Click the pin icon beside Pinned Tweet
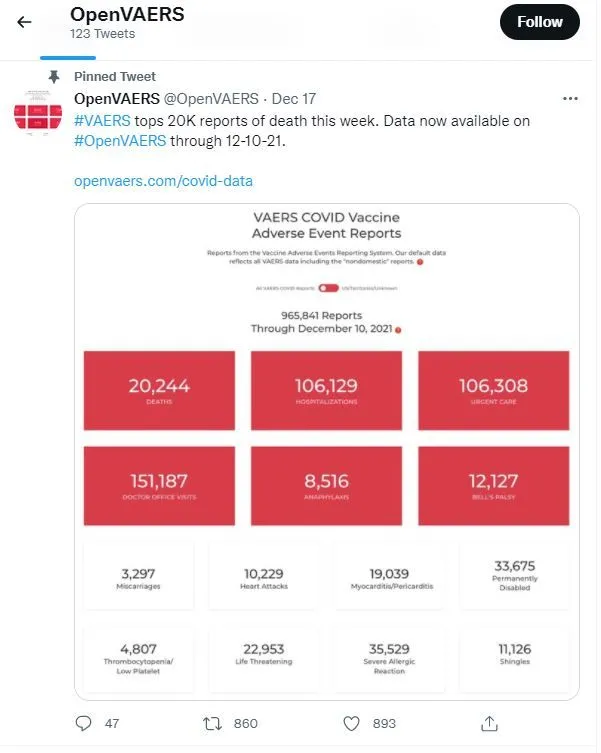 coord(53,77)
